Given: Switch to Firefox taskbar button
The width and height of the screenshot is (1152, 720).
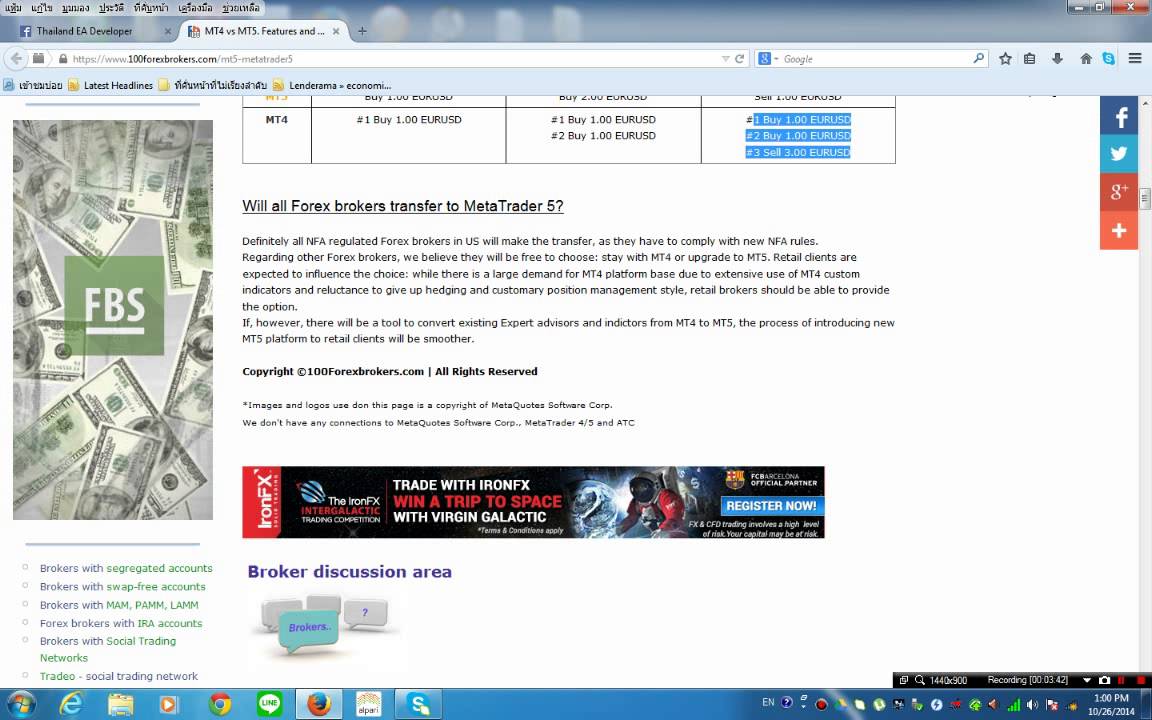Looking at the screenshot, I should coord(319,705).
